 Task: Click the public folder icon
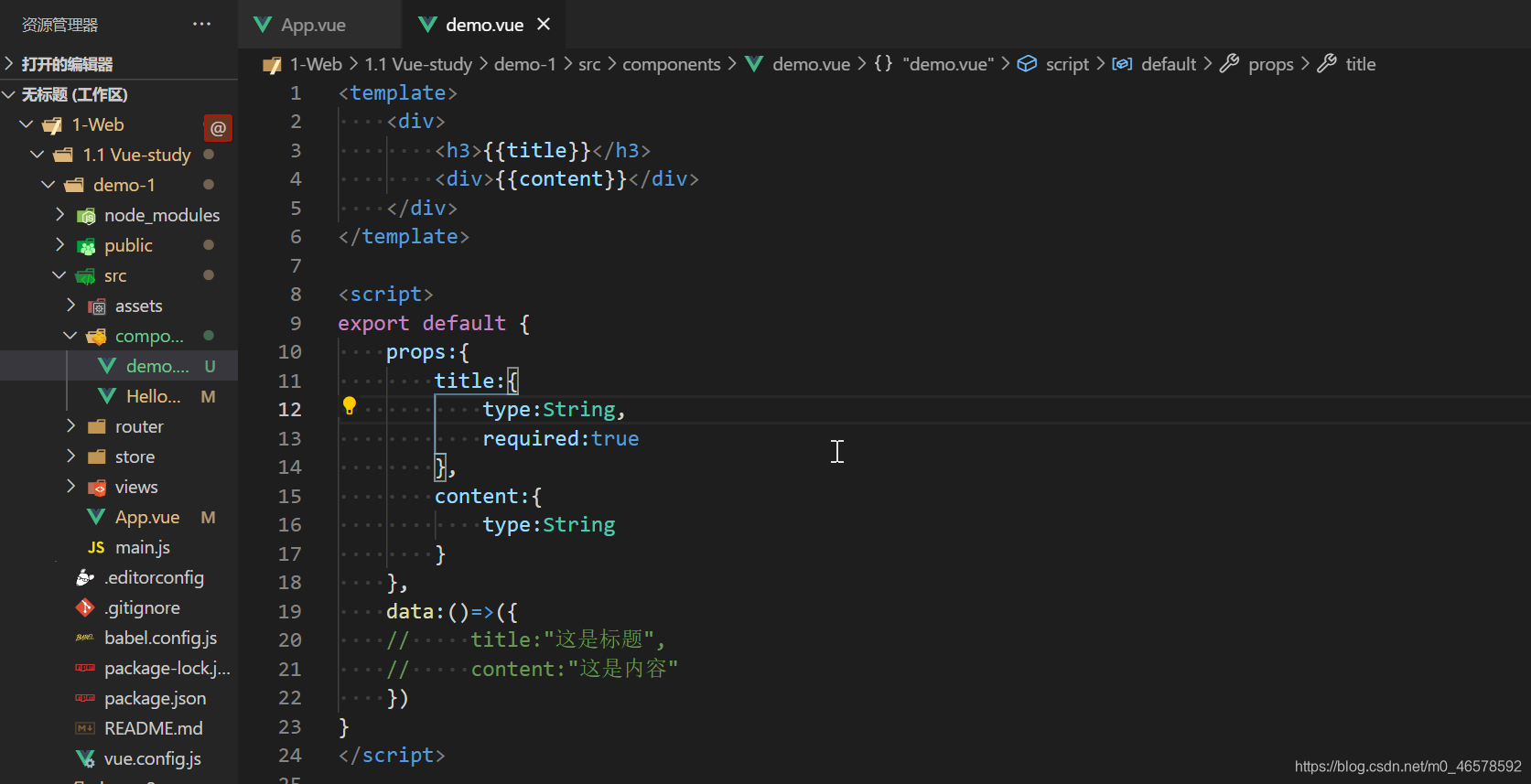(x=86, y=246)
